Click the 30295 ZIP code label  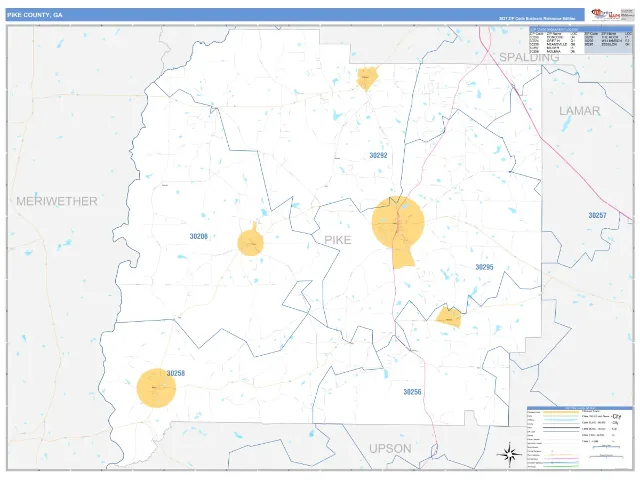click(484, 267)
